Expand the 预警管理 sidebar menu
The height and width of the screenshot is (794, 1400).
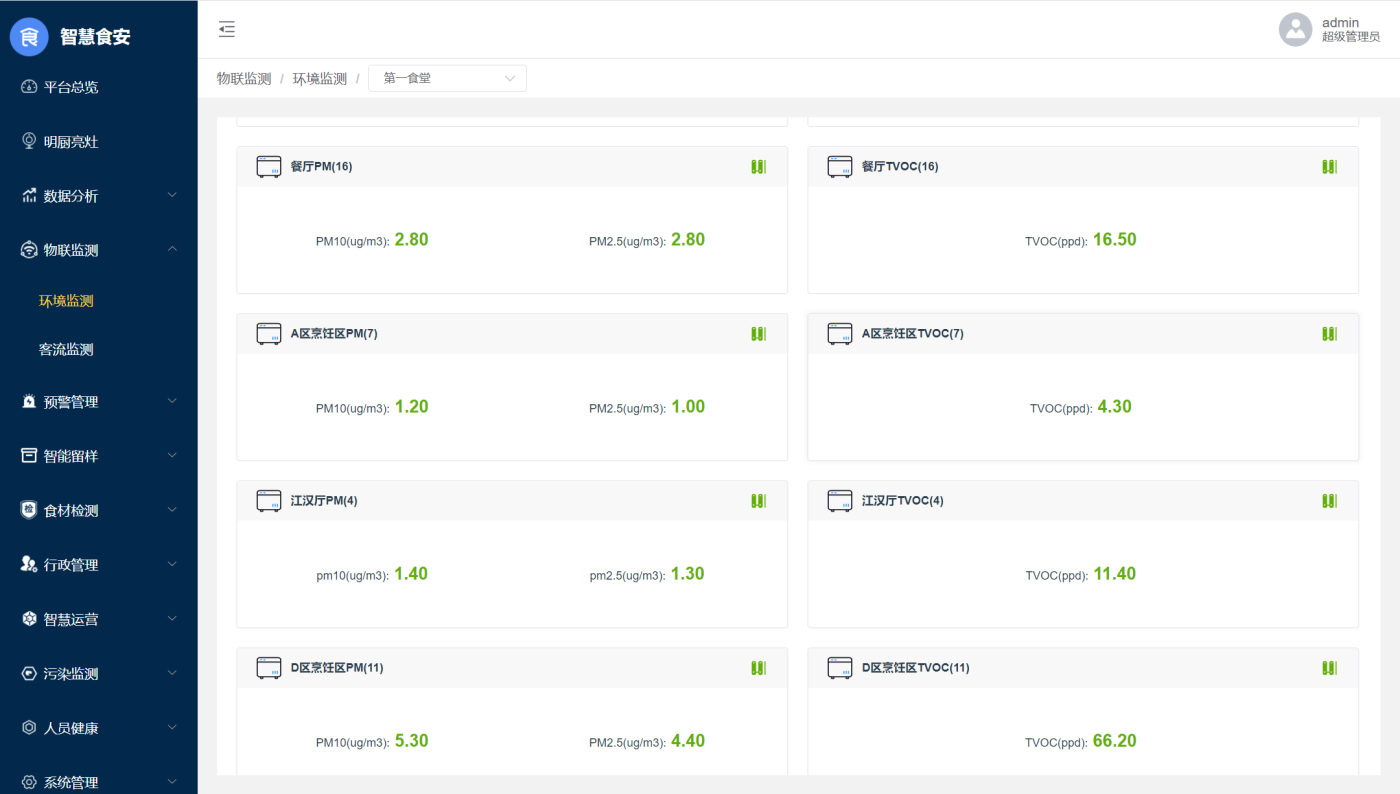[98, 402]
